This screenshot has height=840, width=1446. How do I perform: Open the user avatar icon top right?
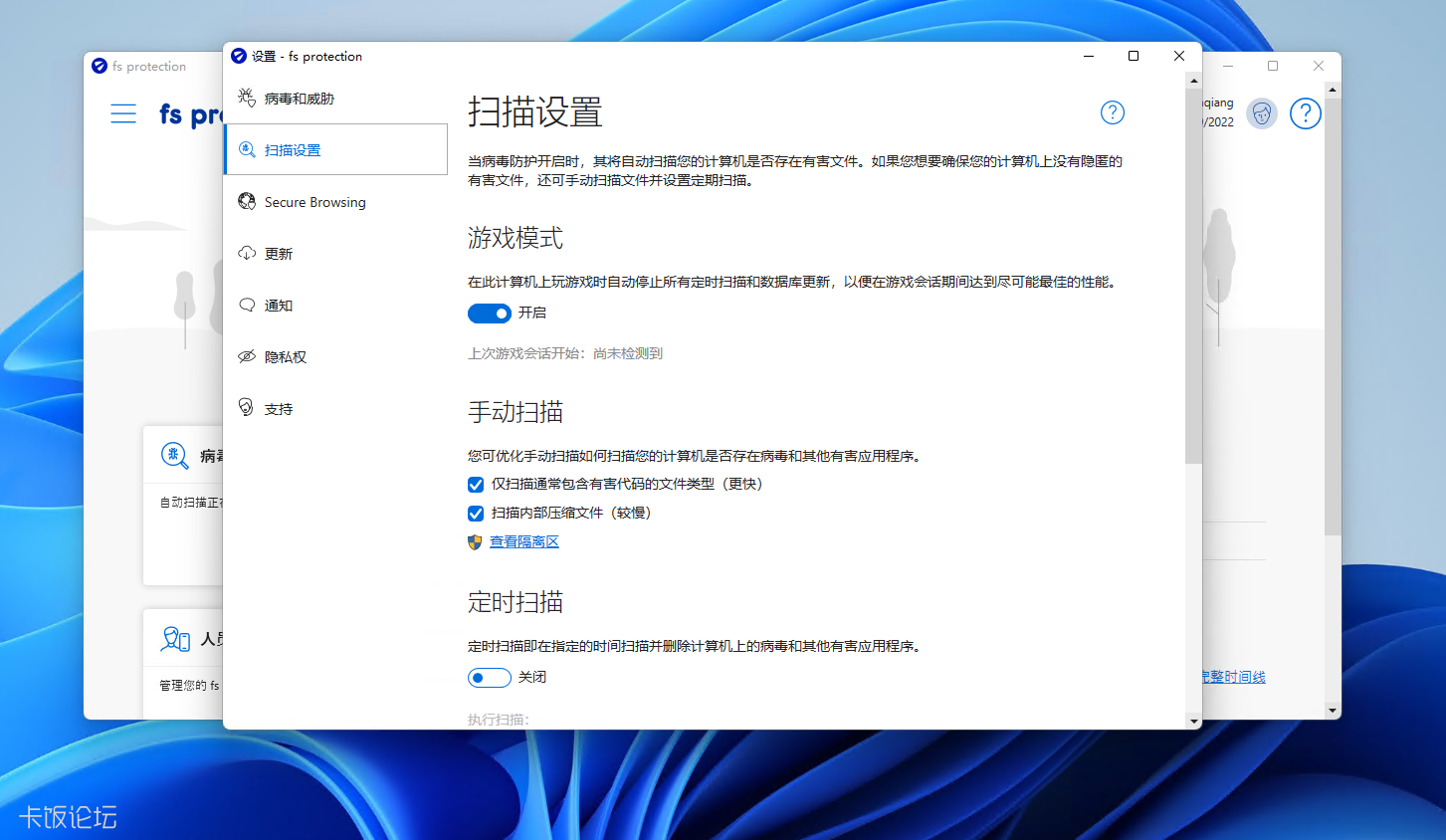pyautogui.click(x=1262, y=113)
